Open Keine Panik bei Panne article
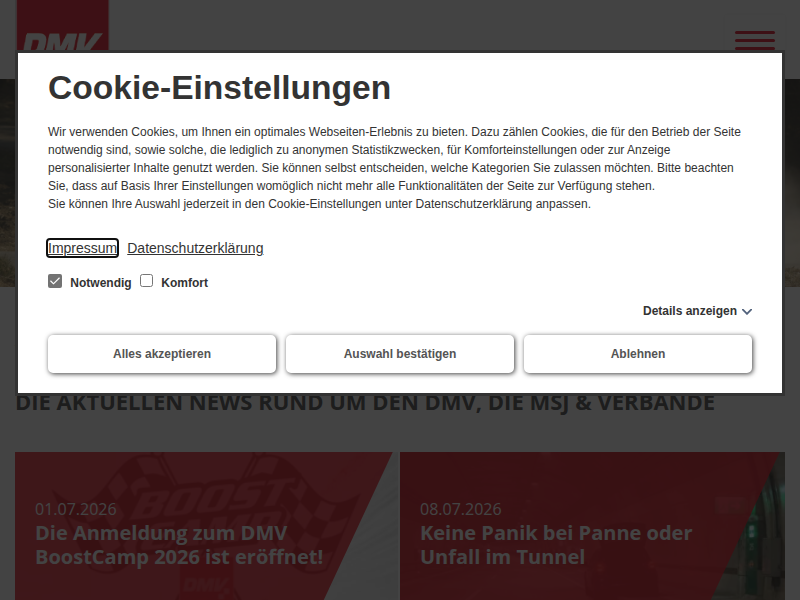The width and height of the screenshot is (800, 600). (x=556, y=545)
